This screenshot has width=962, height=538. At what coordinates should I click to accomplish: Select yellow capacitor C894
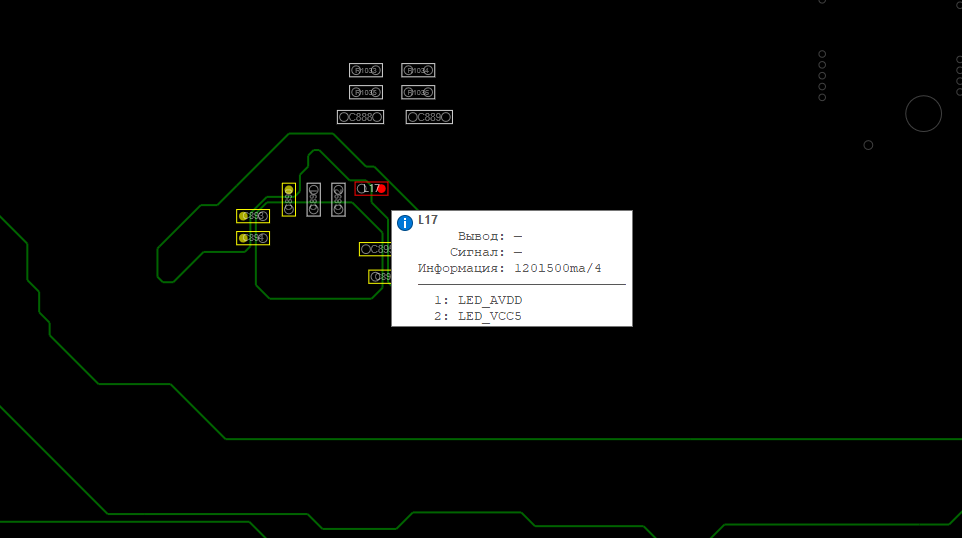(253, 238)
